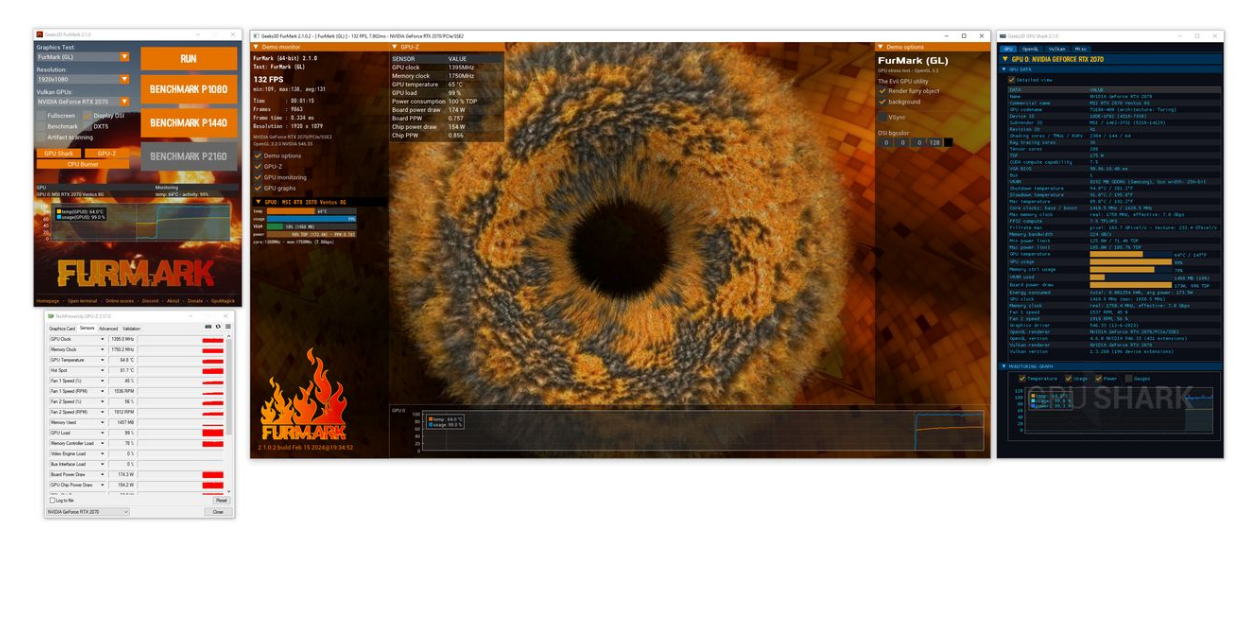Take a screenshot with GPU-Z camera icon
Image resolution: width=1242 pixels, height=639 pixels.
(x=208, y=326)
